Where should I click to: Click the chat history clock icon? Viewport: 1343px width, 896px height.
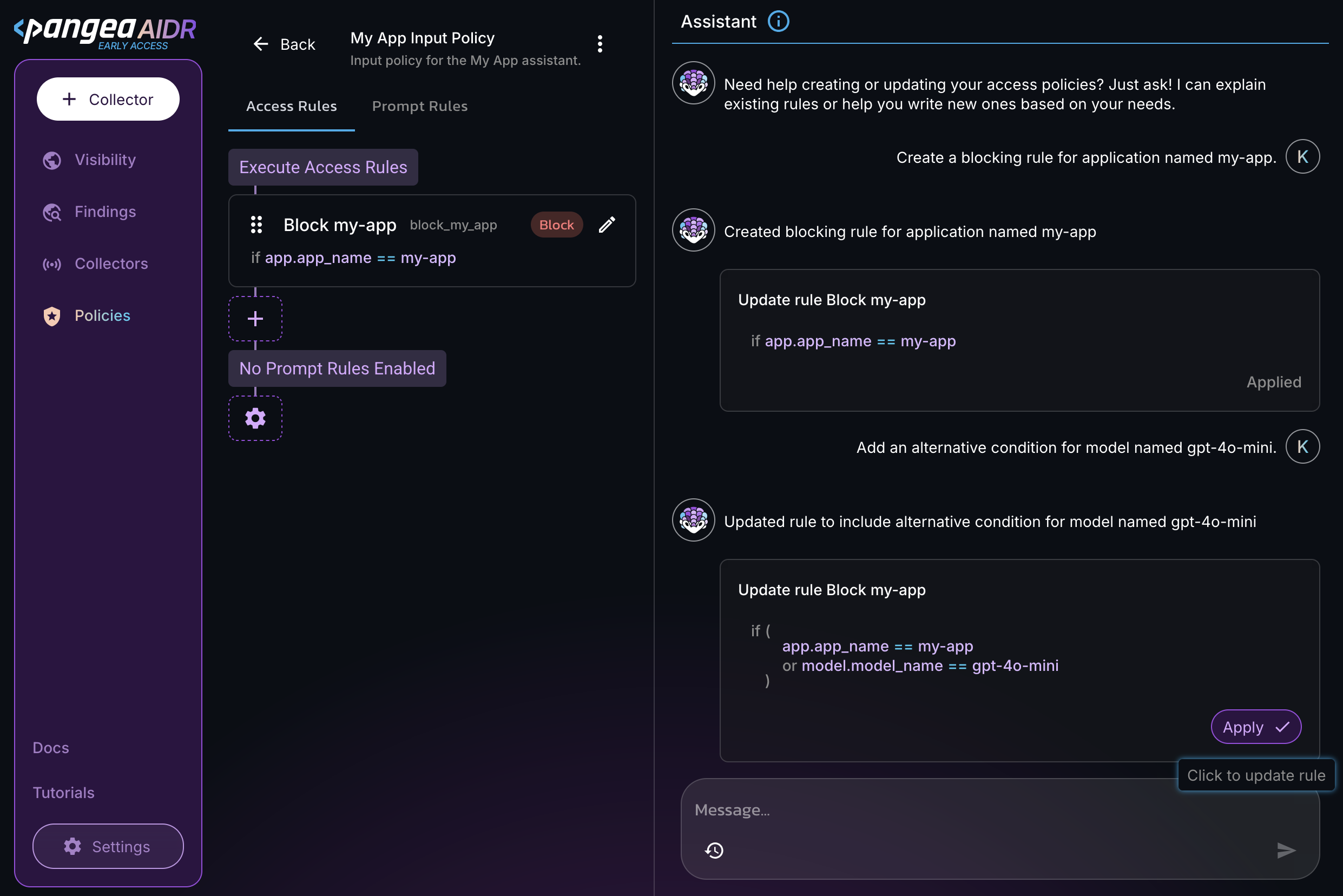click(714, 851)
